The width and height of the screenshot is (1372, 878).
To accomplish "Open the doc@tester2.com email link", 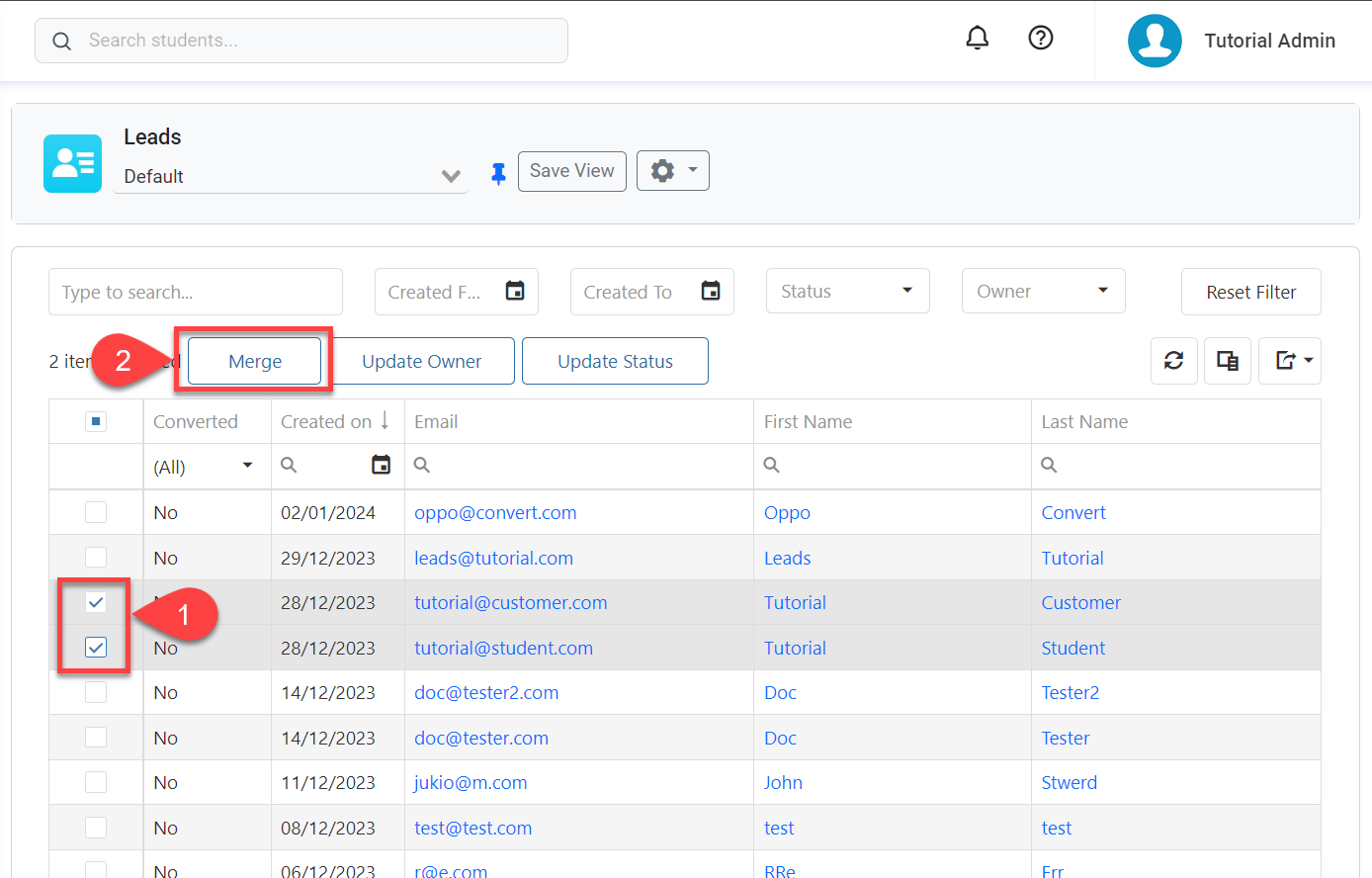I will coord(486,692).
